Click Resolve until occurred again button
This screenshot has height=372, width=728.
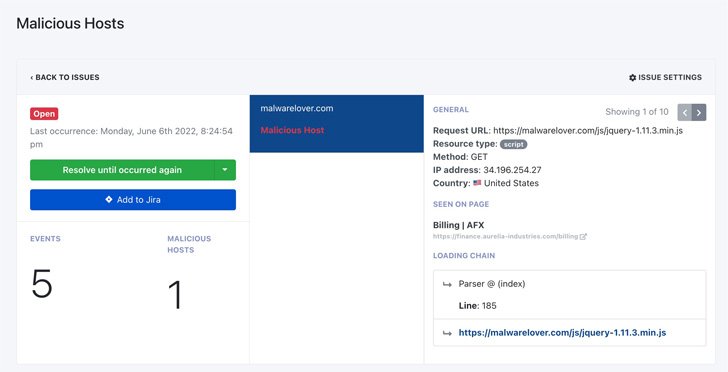tap(122, 170)
